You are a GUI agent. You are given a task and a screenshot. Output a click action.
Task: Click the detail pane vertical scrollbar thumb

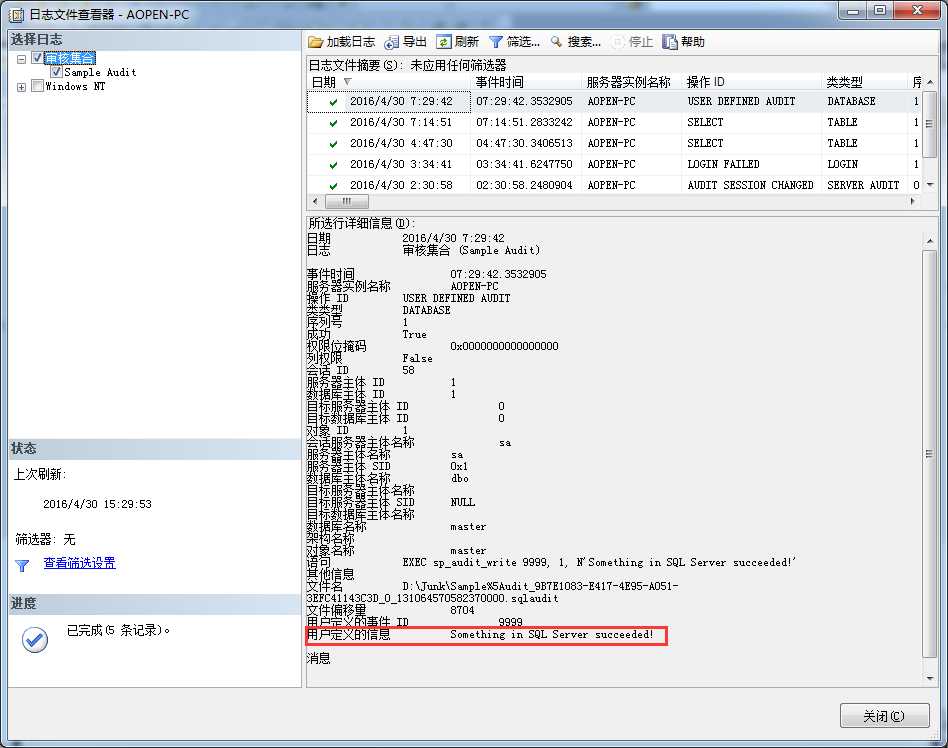pos(929,454)
